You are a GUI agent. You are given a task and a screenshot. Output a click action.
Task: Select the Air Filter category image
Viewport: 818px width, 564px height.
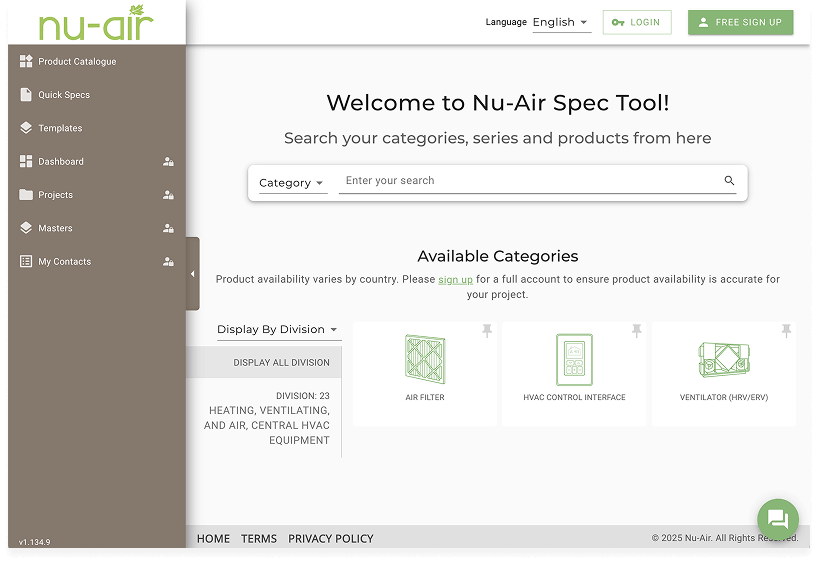point(425,358)
